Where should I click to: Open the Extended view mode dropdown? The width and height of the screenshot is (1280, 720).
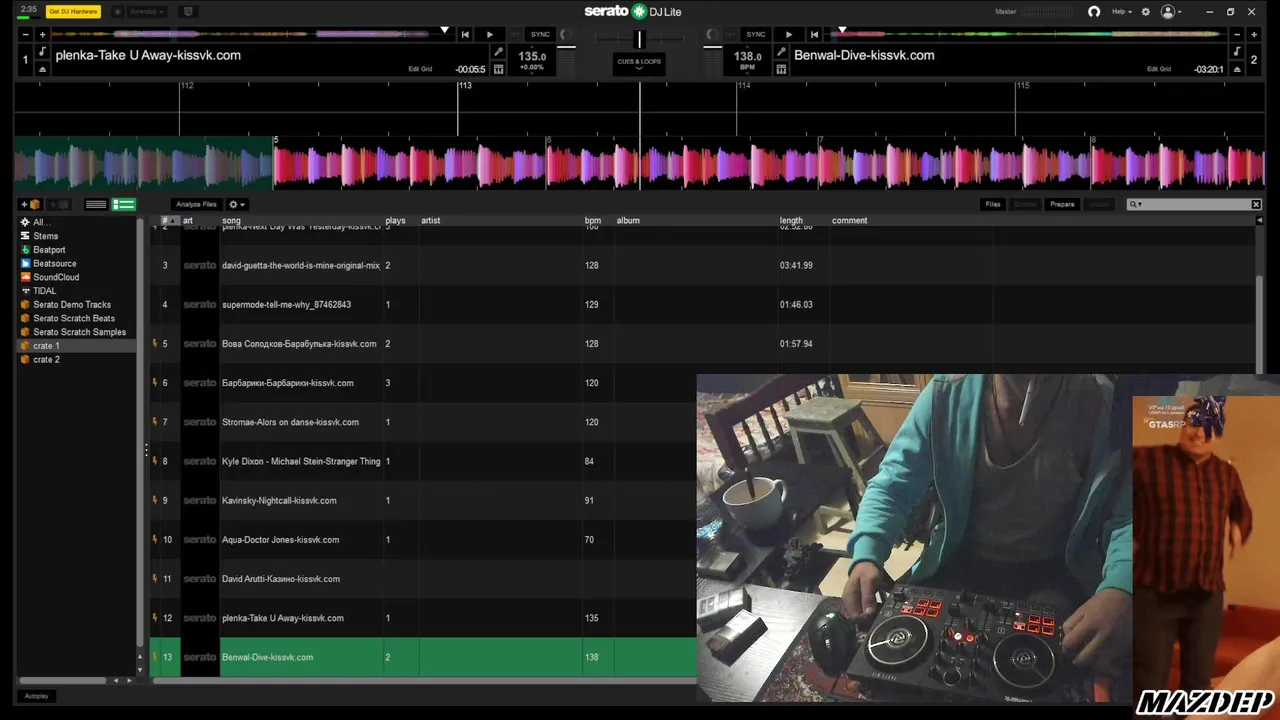click(x=146, y=11)
